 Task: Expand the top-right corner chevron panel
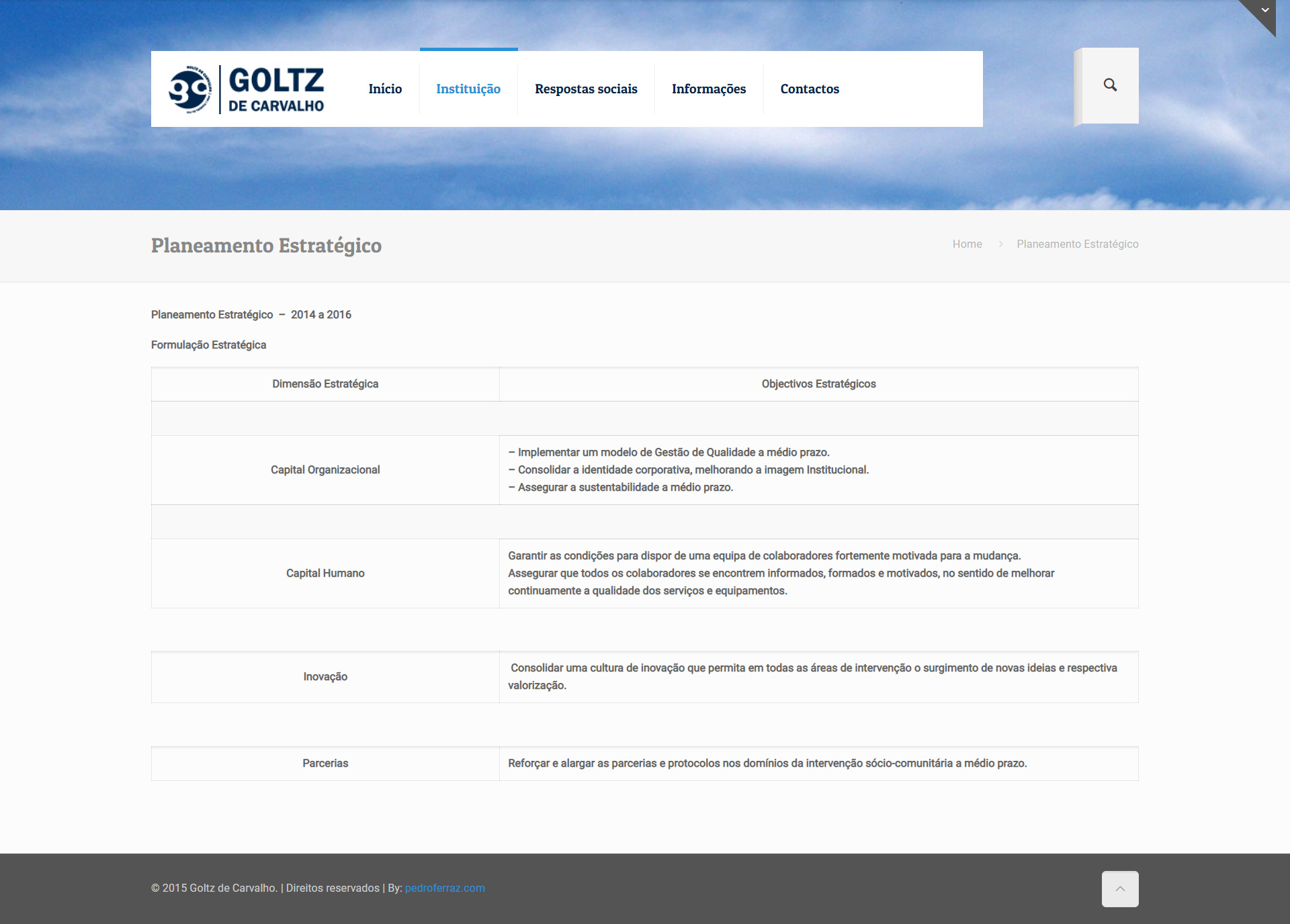tap(1264, 10)
